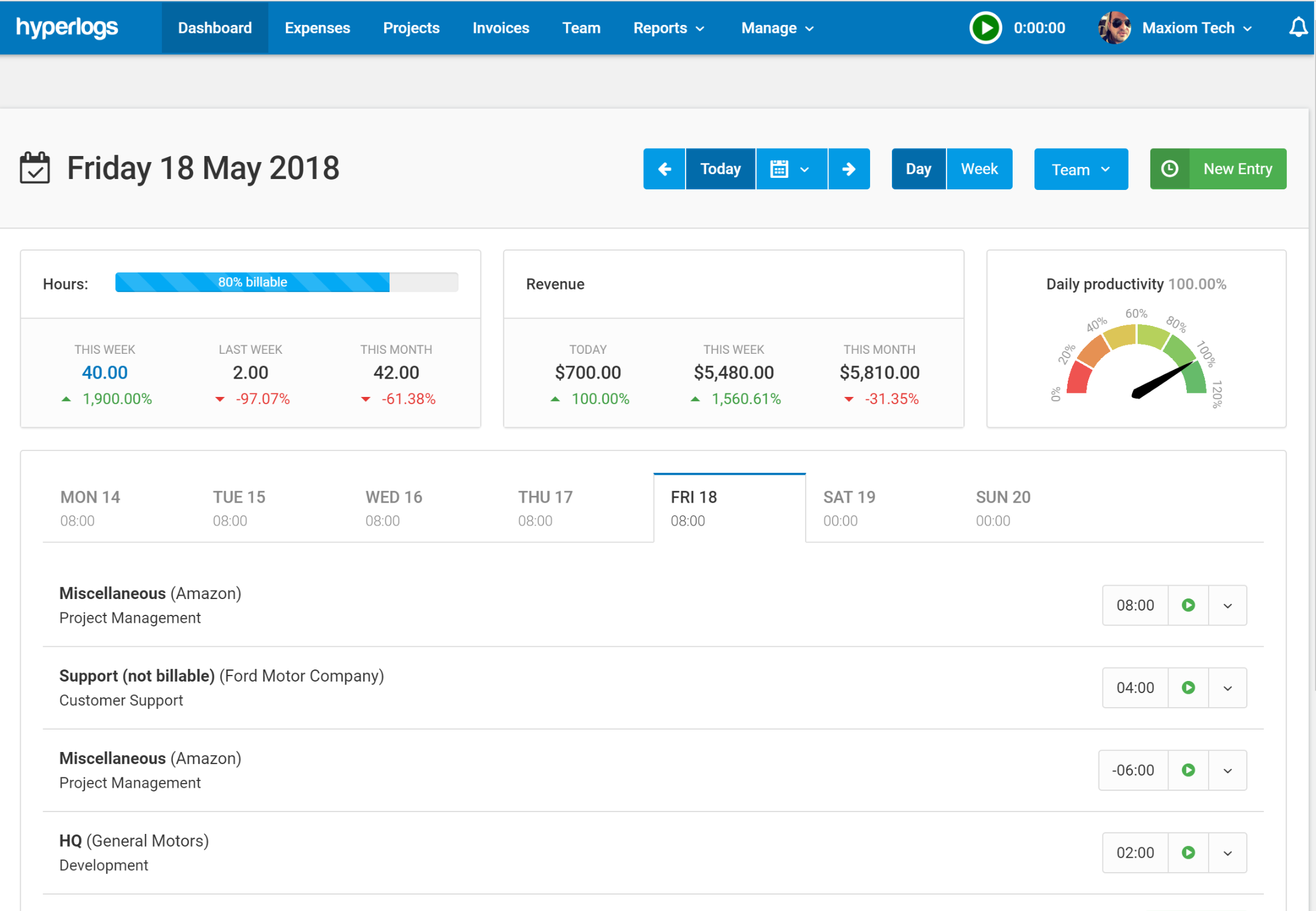The width and height of the screenshot is (1316, 911).
Task: Start the global timer play button
Action: [985, 28]
